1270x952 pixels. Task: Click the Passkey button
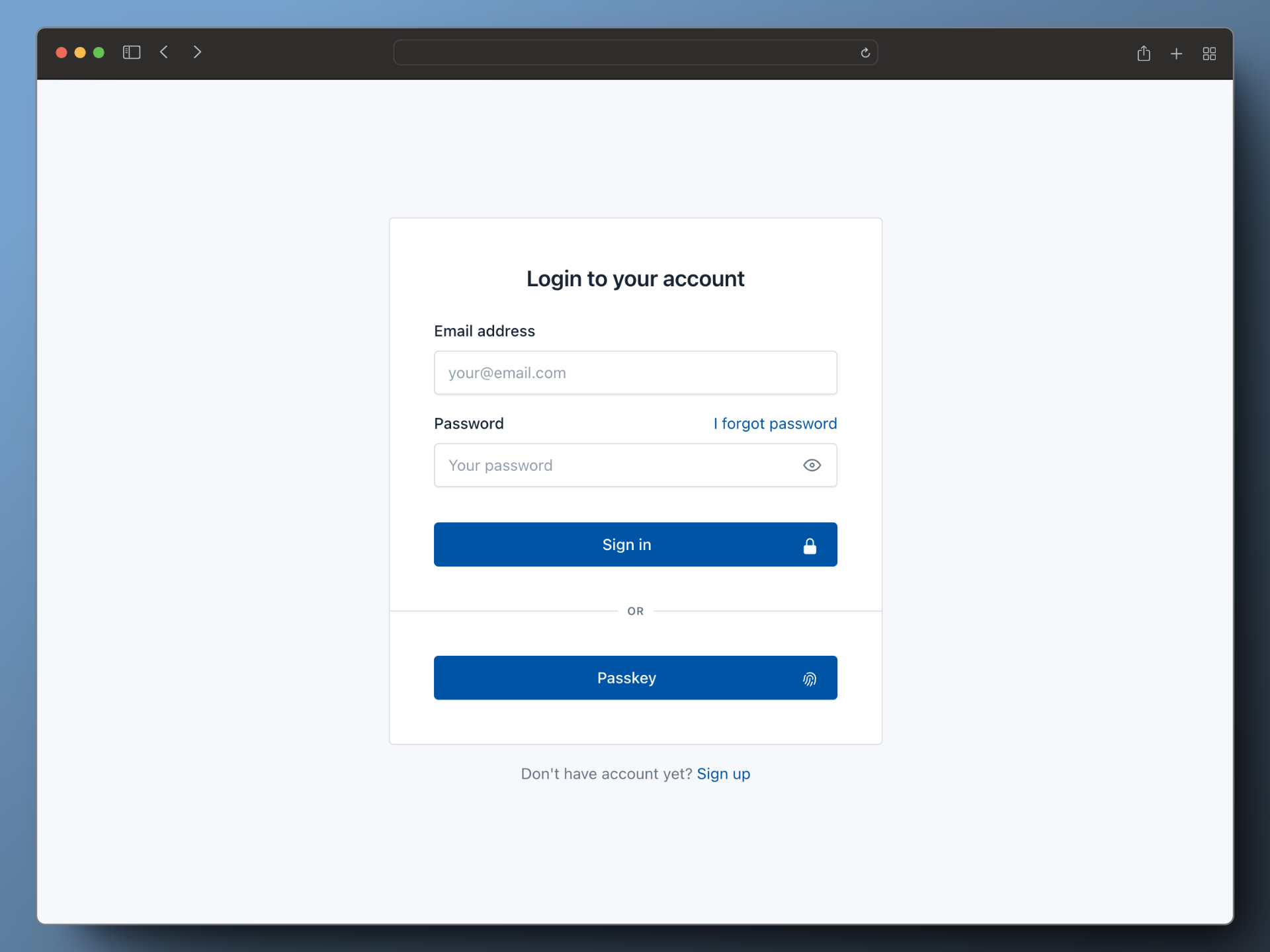635,677
